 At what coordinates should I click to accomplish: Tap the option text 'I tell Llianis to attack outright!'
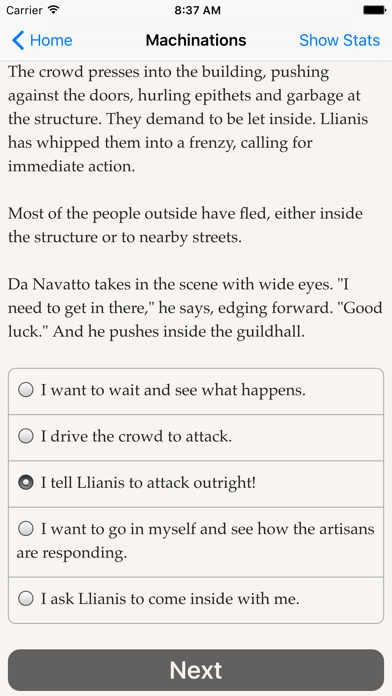(x=148, y=483)
